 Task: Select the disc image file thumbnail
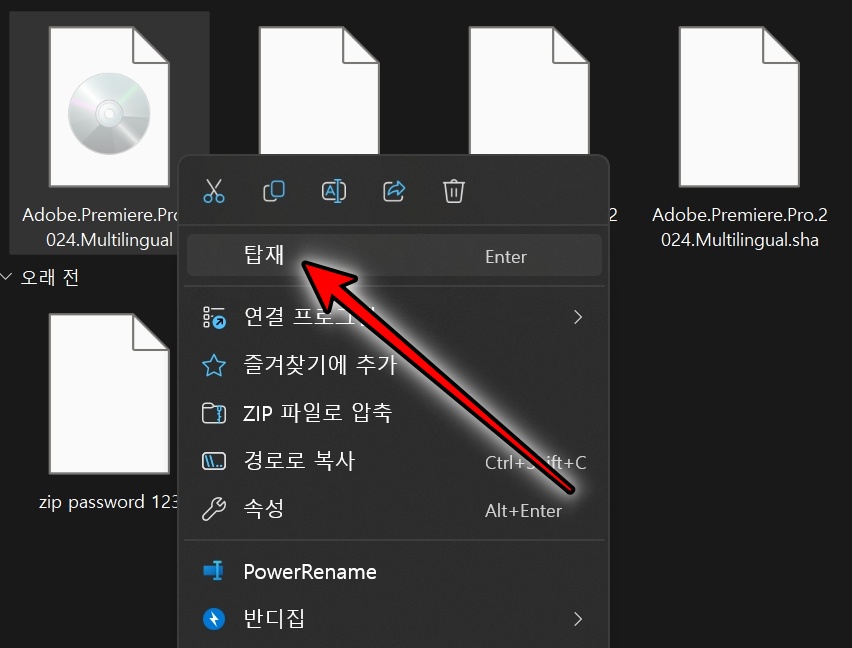click(109, 107)
